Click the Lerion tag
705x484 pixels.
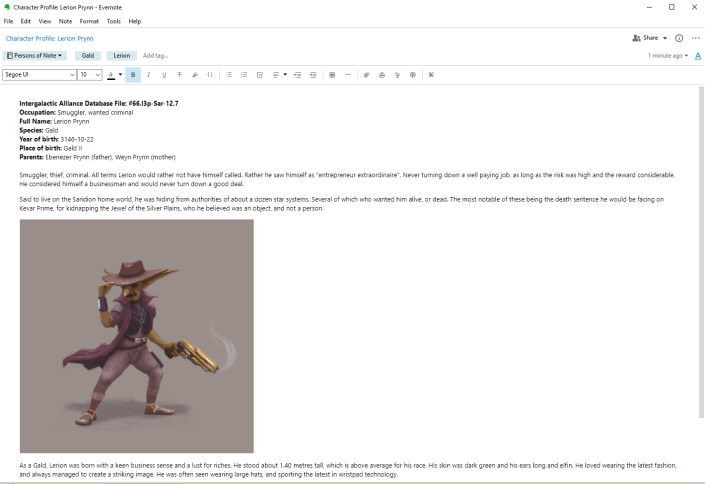click(x=121, y=56)
